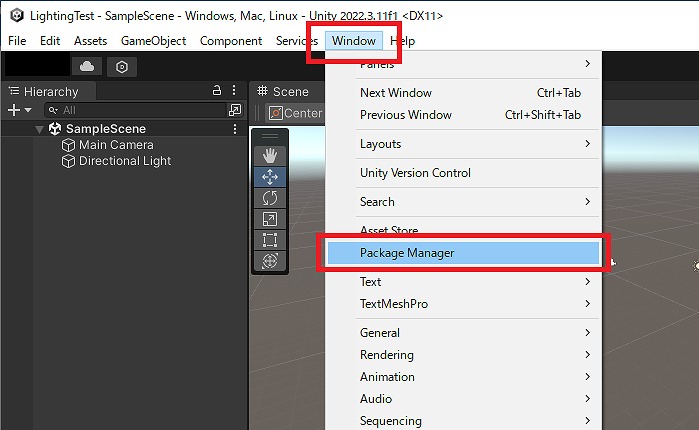The image size is (699, 430).
Task: Select the Transform tool
Action: (270, 261)
